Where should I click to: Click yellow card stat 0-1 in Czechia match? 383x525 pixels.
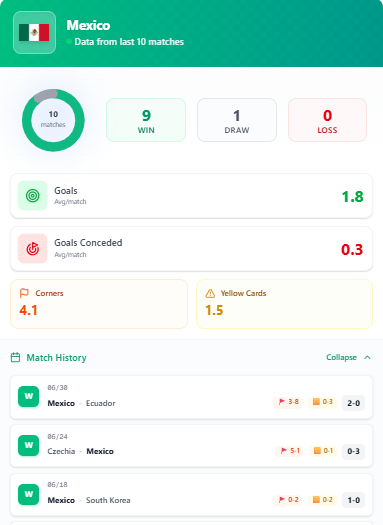[x=323, y=451]
